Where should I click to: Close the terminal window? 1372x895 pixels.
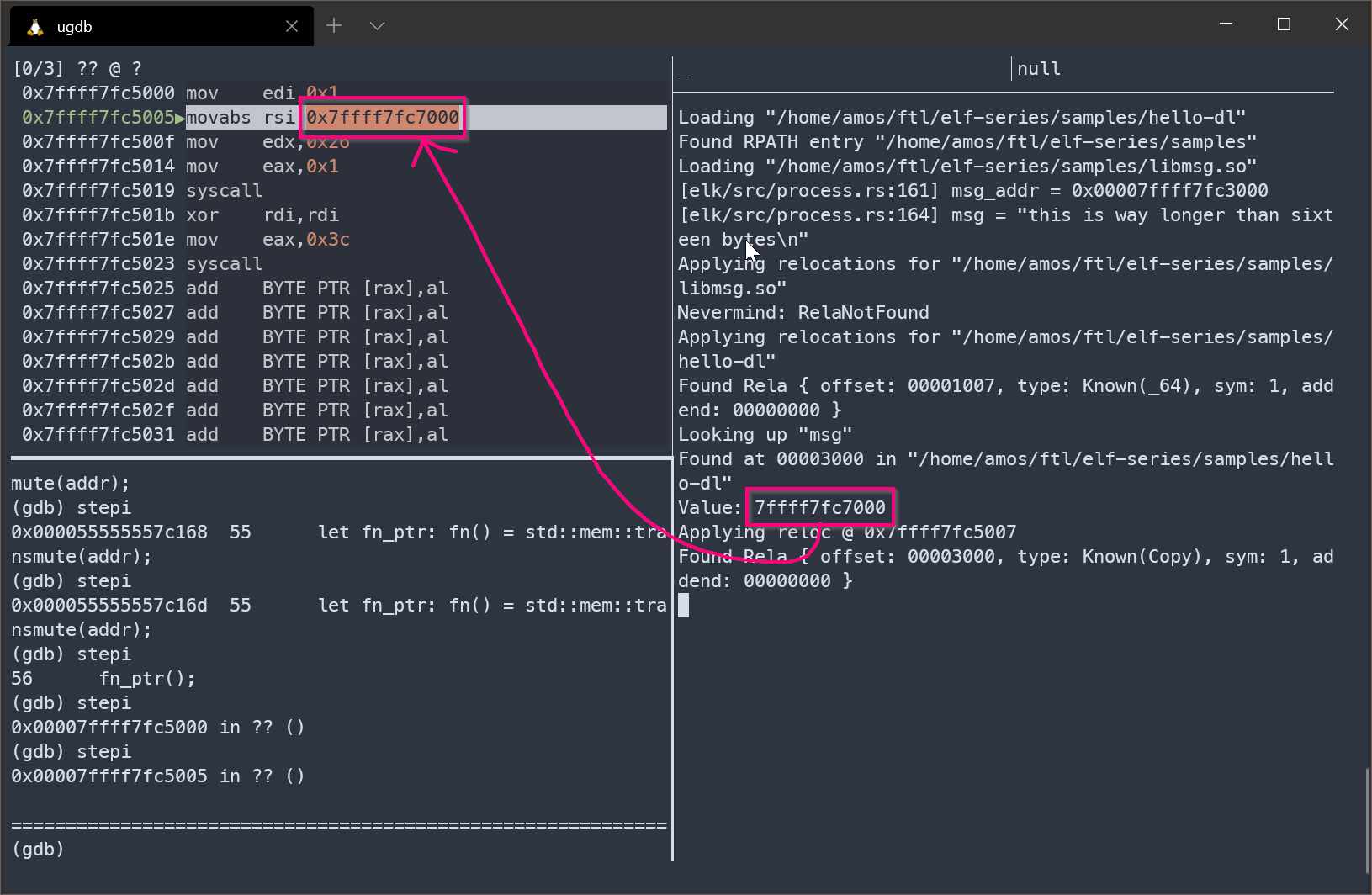point(1342,24)
